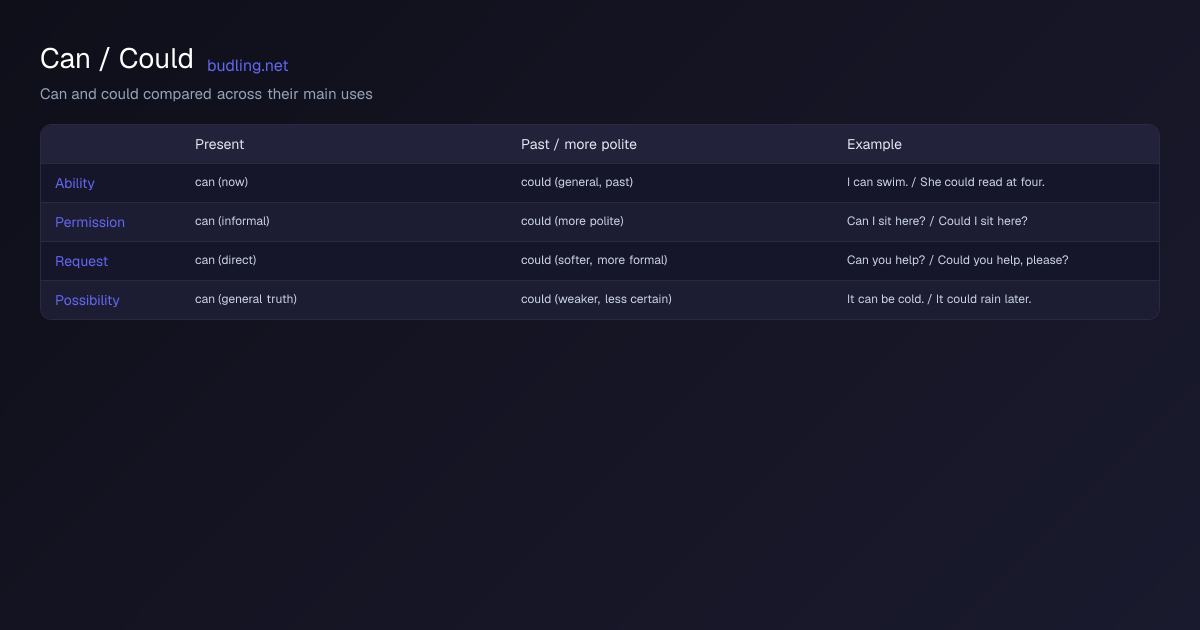Click the 'can (general truth)' cell

tap(246, 299)
